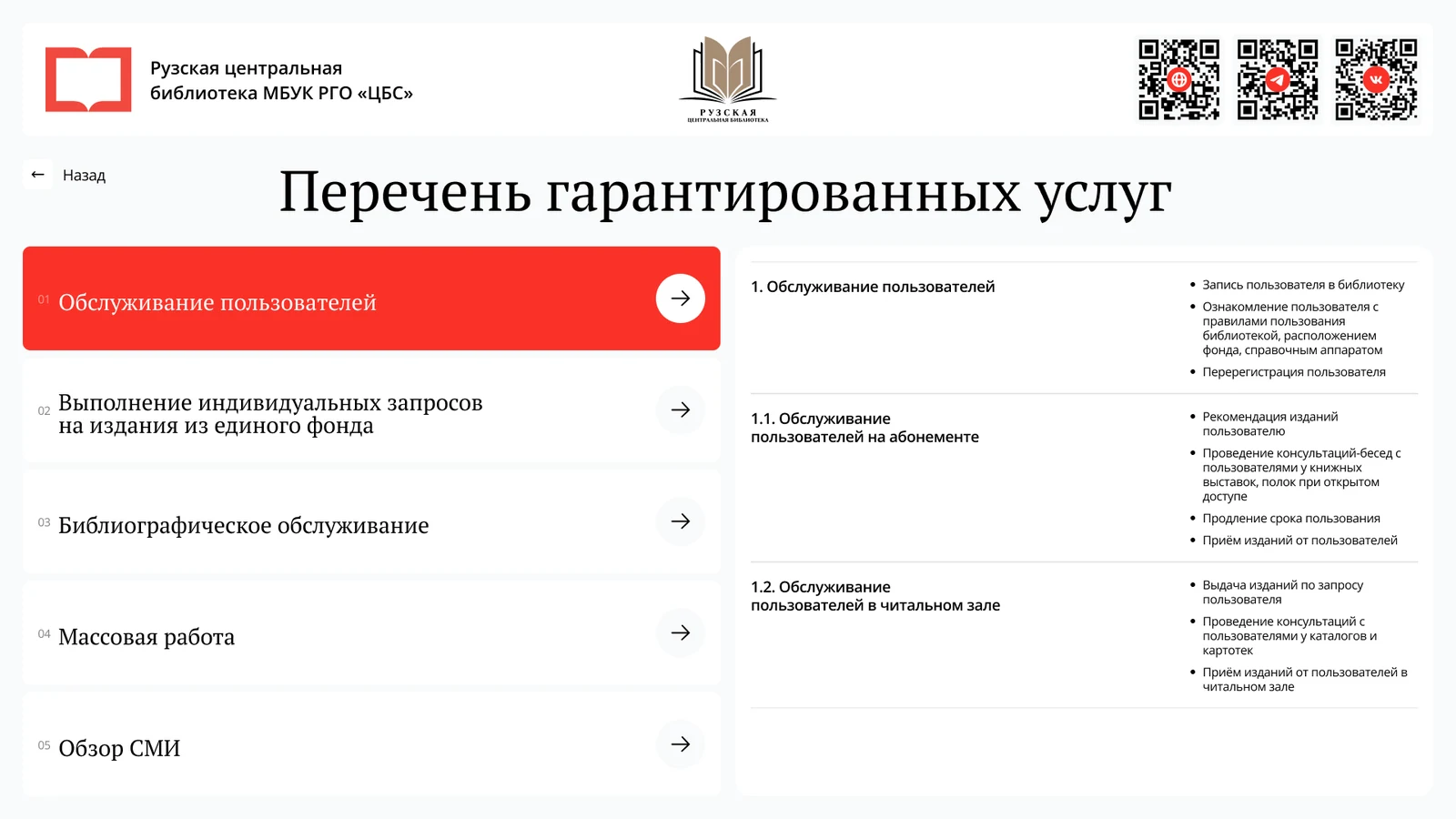Click arrow button on Обслуживание пользователей row
The height and width of the screenshot is (819, 1456).
(x=681, y=298)
